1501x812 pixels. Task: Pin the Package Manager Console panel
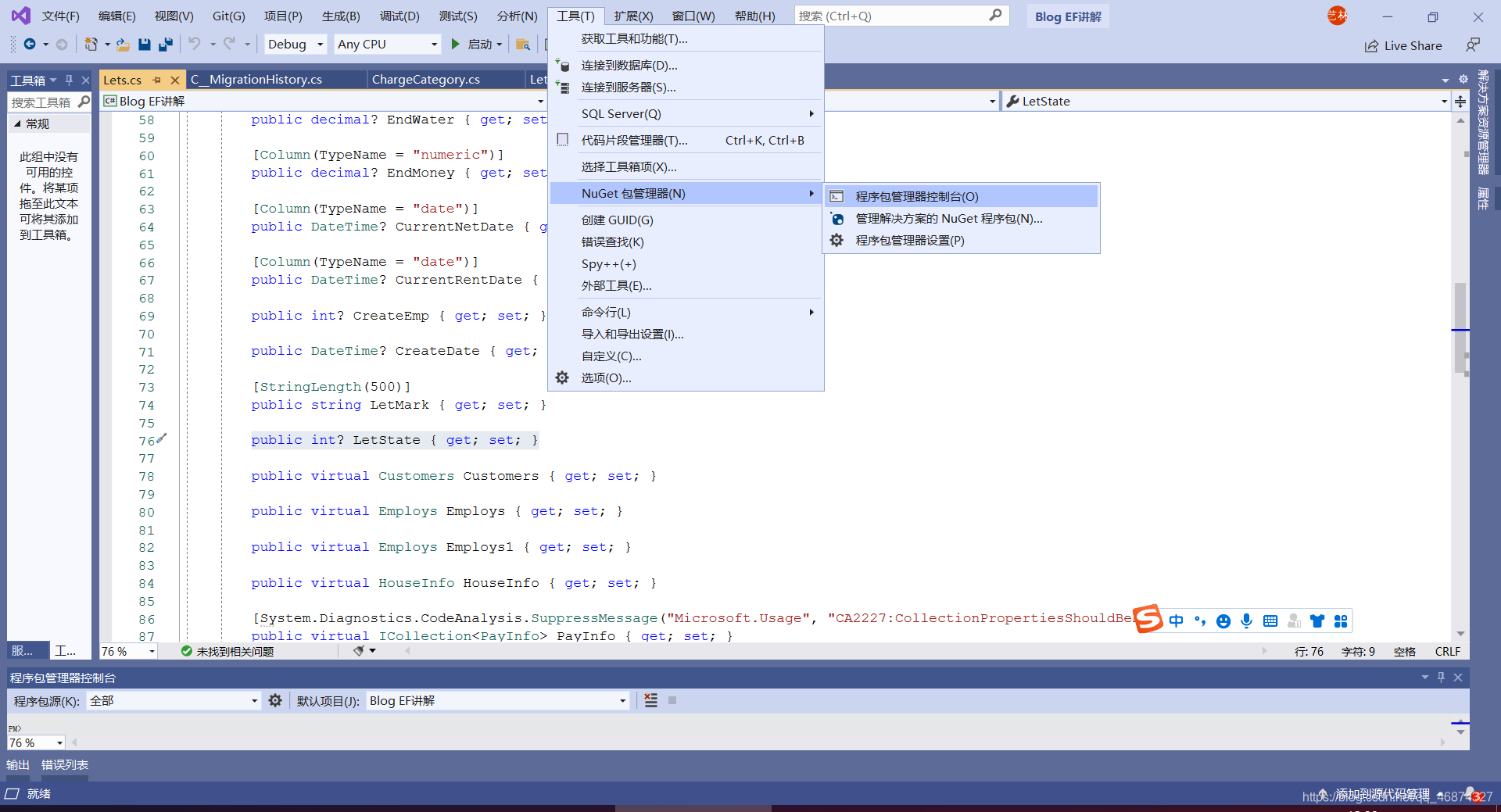pos(1442,678)
